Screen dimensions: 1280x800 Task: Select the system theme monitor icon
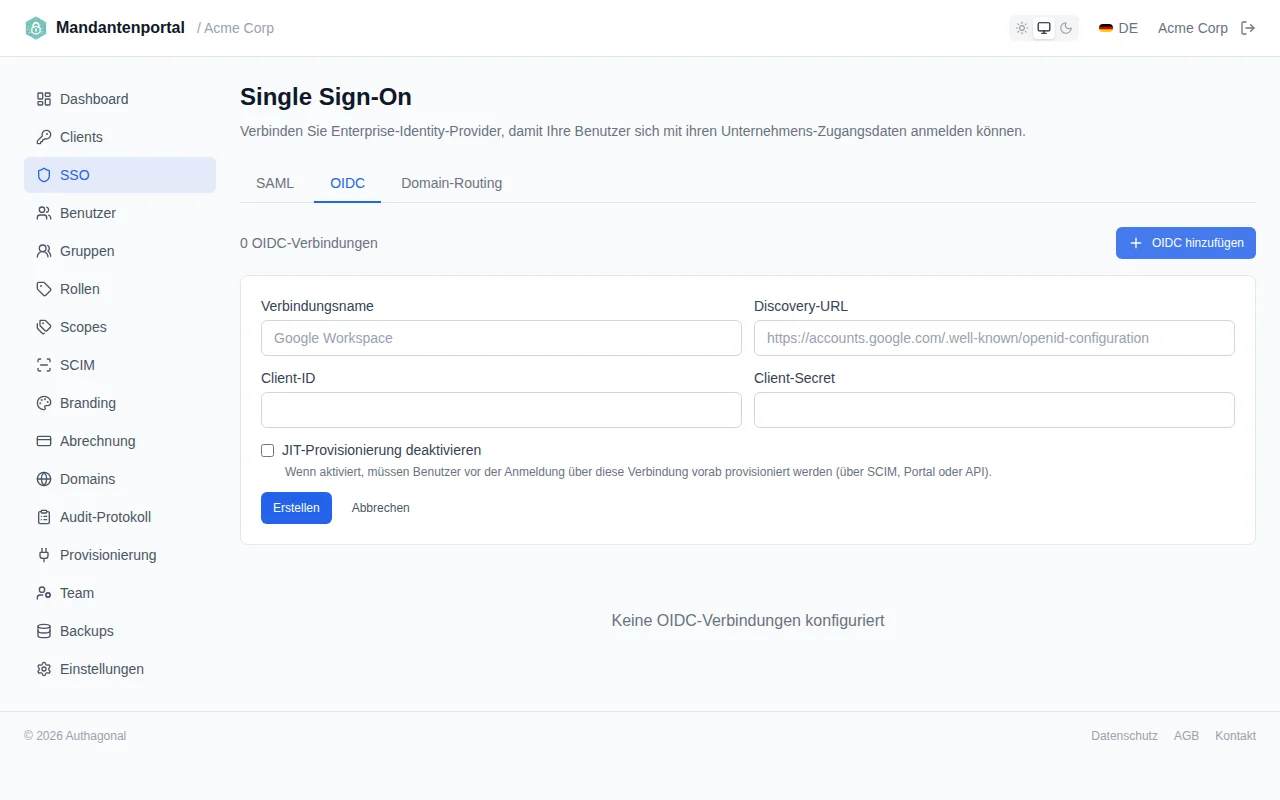1044,28
